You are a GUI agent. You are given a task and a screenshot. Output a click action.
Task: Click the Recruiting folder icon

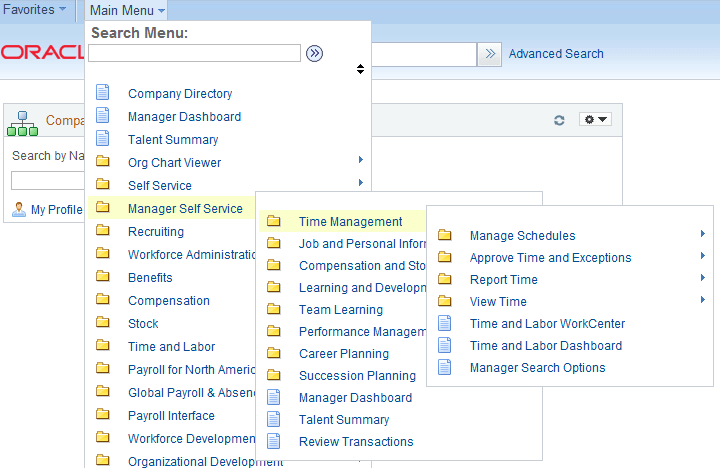click(x=102, y=230)
